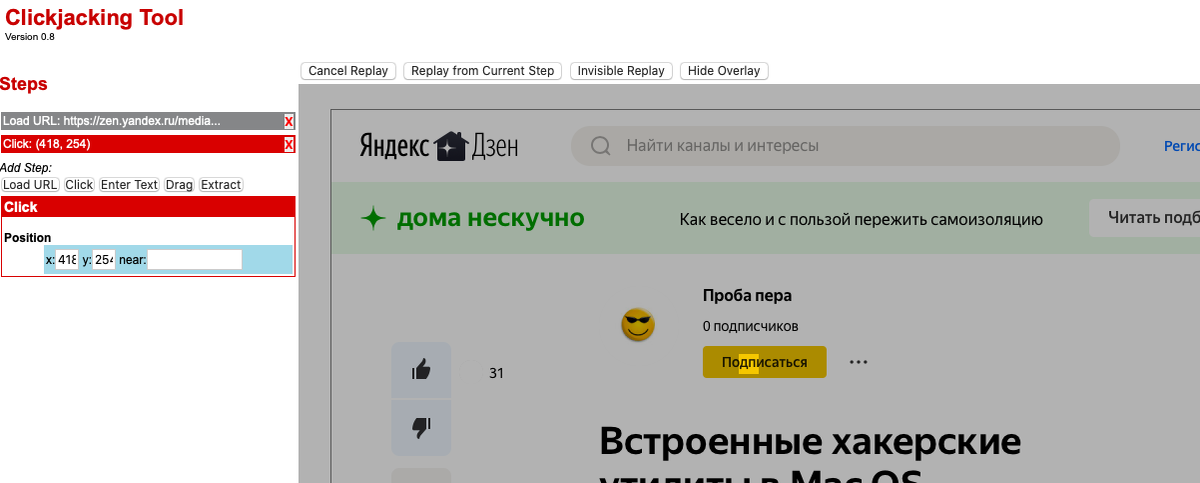Click the Подписаться subscribe button
This screenshot has height=483, width=1200.
click(x=764, y=362)
